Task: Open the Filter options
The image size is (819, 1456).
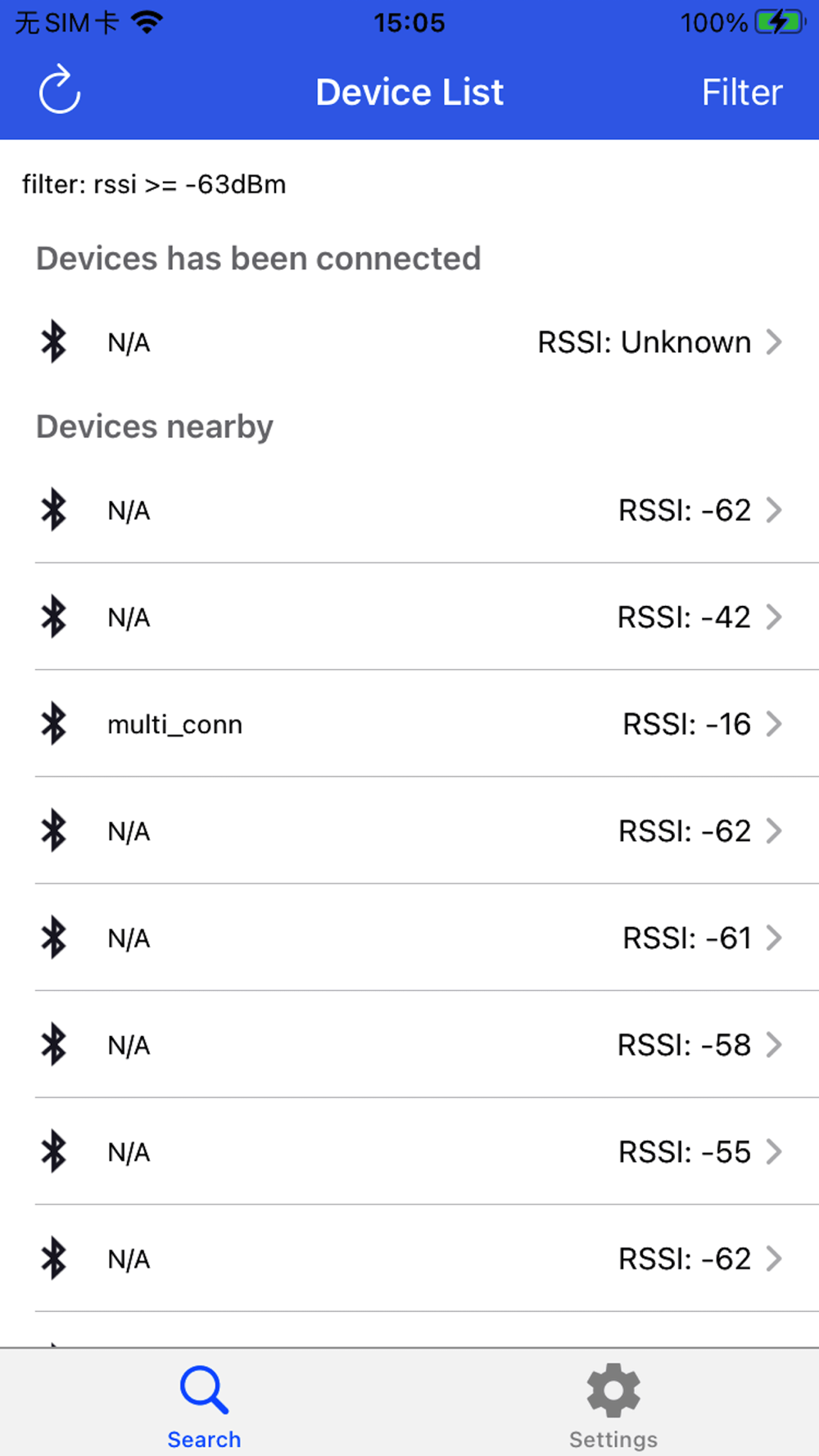Action: [x=741, y=93]
